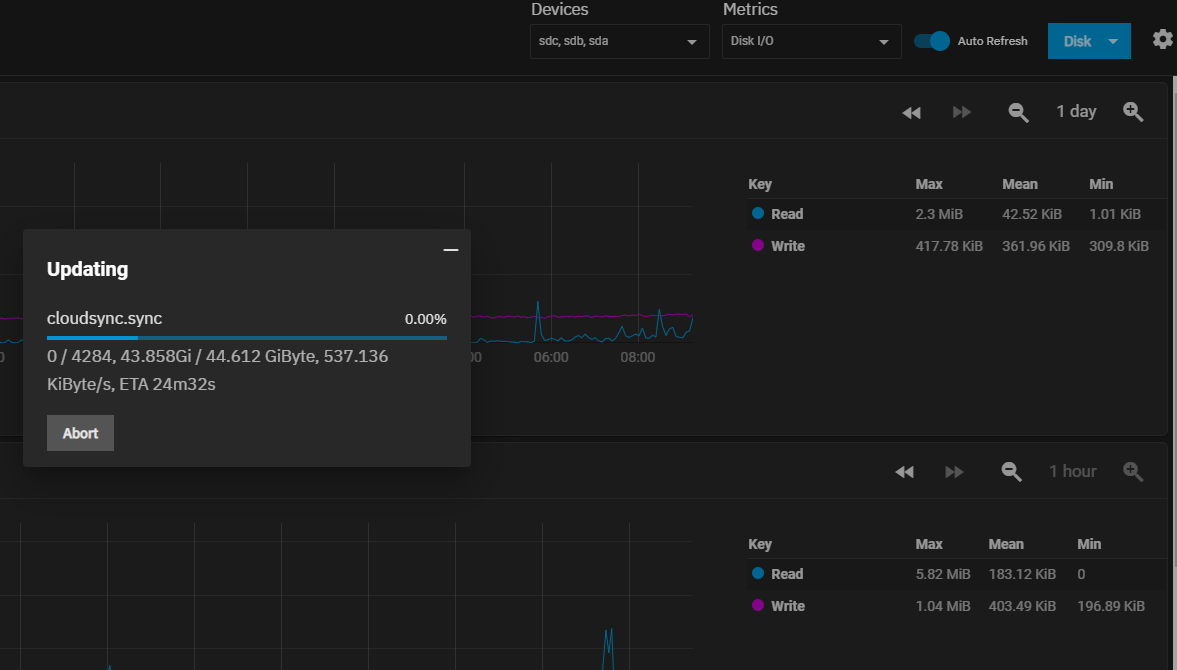
Task: Abort the cloudsync.sync task
Action: pyautogui.click(x=80, y=433)
